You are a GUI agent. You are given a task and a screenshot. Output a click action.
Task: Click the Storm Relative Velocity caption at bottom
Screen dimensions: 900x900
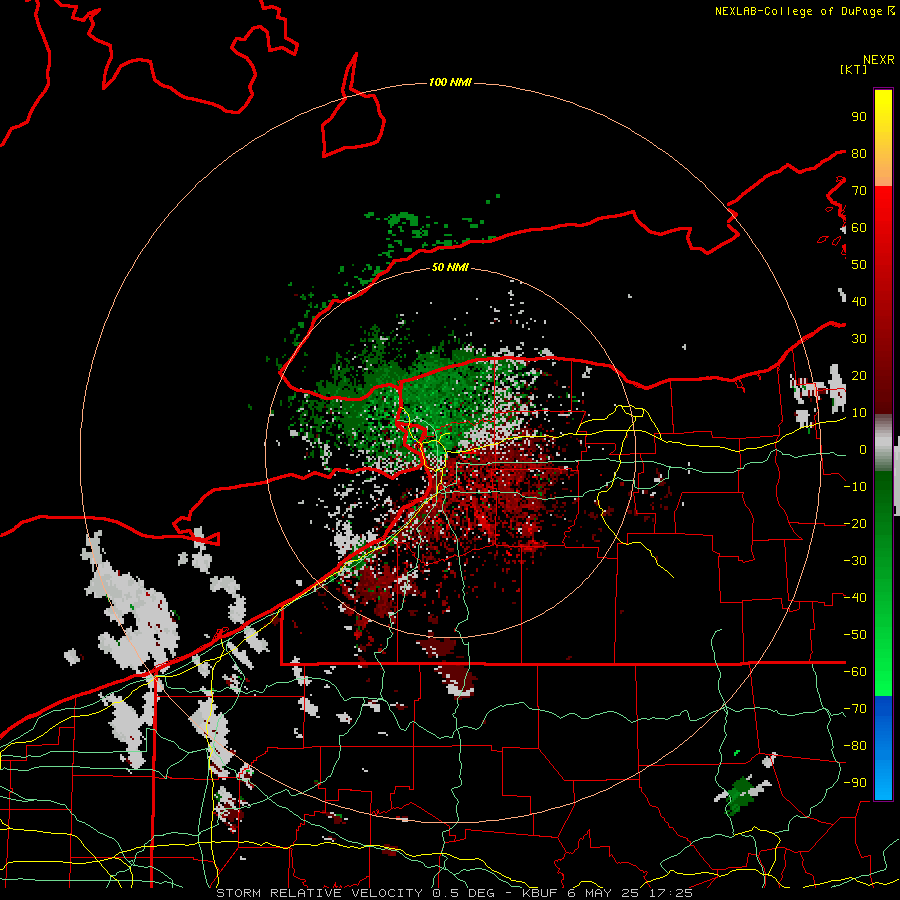(455, 893)
